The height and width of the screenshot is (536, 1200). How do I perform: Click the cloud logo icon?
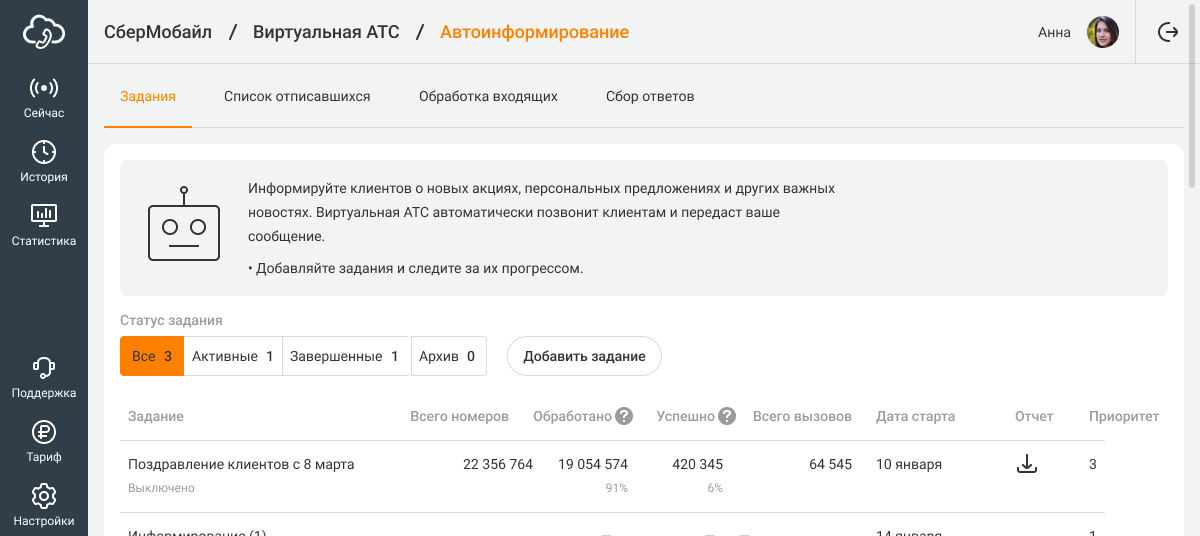click(x=44, y=32)
